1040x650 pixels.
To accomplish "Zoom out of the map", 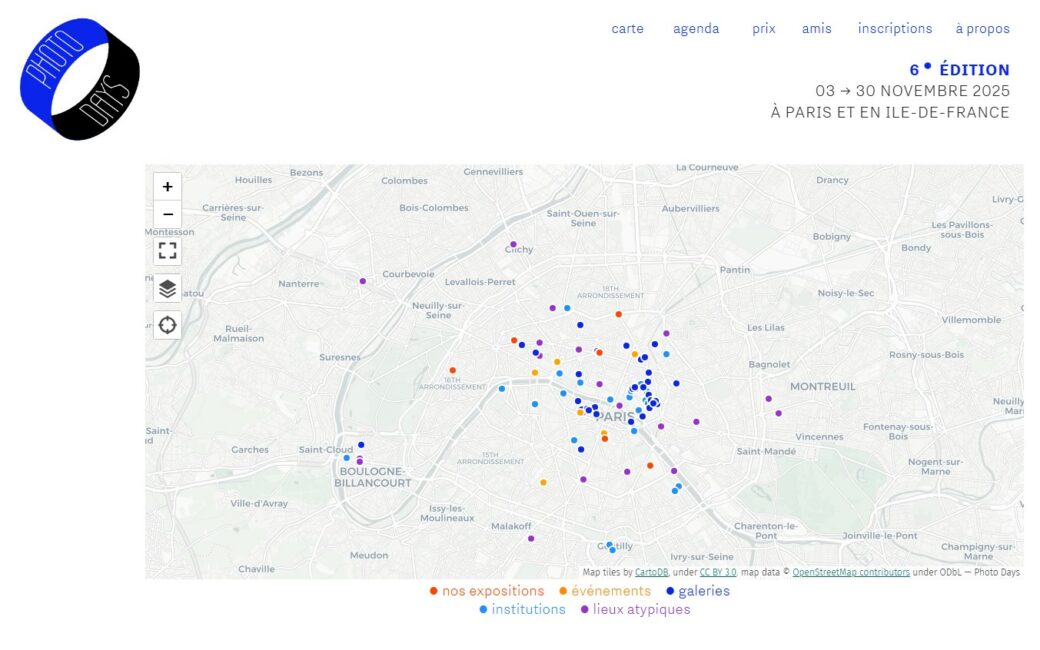I will [x=167, y=214].
